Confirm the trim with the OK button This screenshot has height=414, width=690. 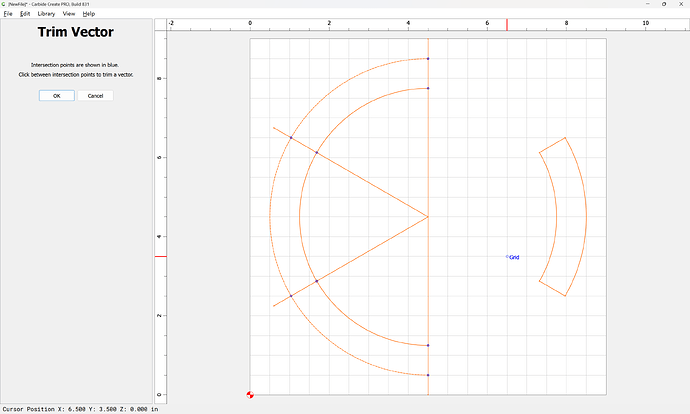tap(57, 96)
